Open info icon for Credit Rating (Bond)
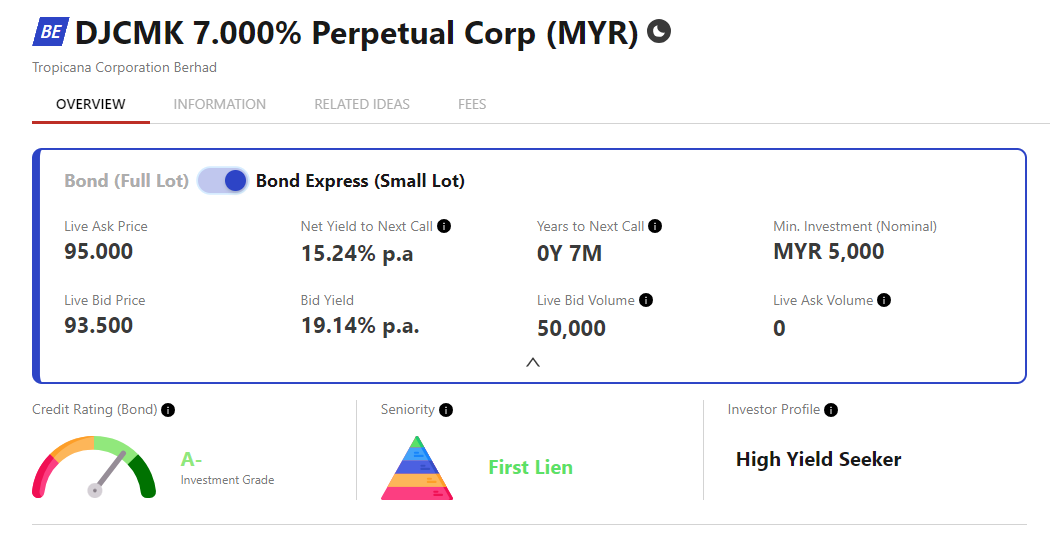1050x546 pixels. pos(168,410)
